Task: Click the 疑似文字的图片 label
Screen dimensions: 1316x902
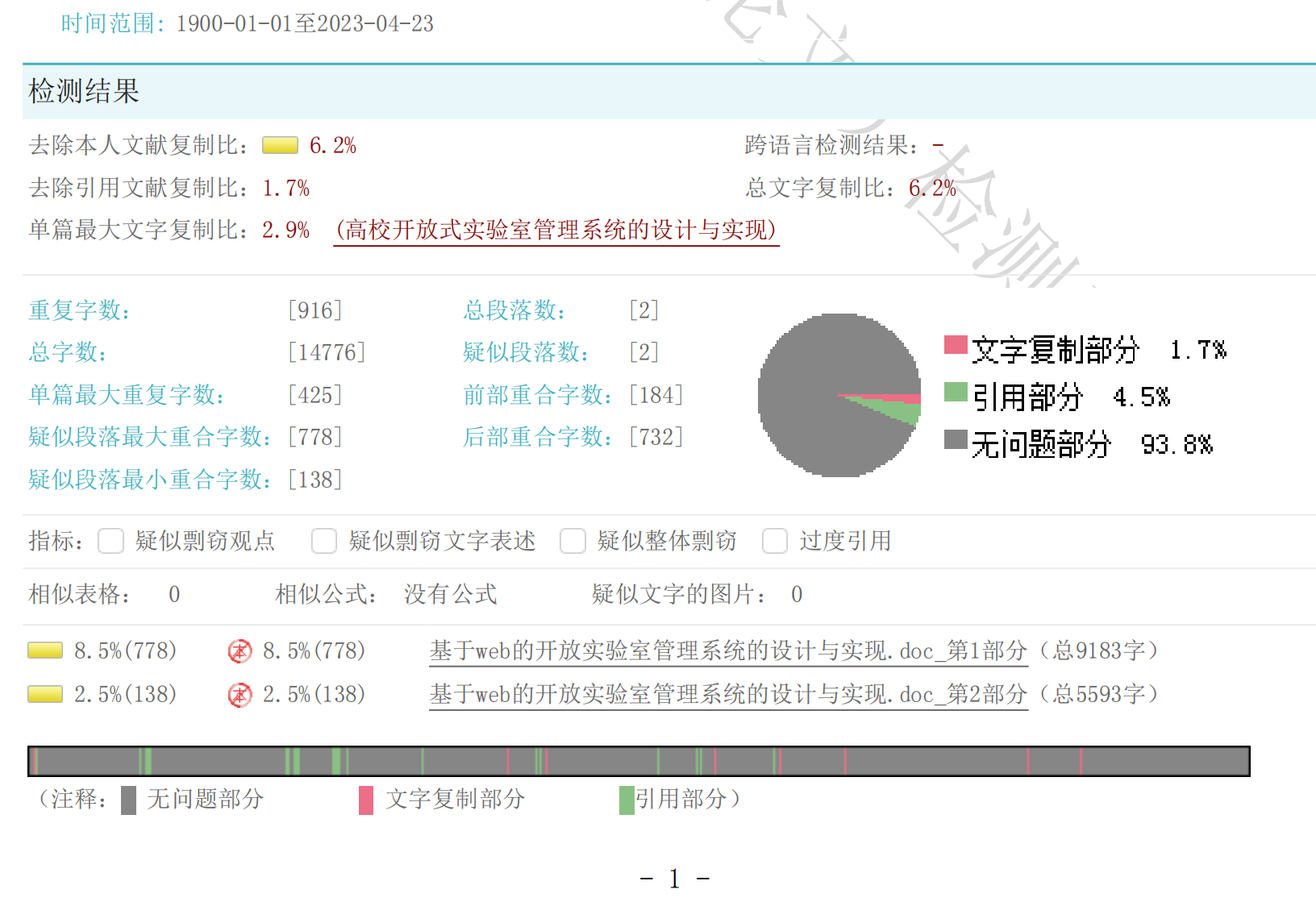Action: [679, 594]
